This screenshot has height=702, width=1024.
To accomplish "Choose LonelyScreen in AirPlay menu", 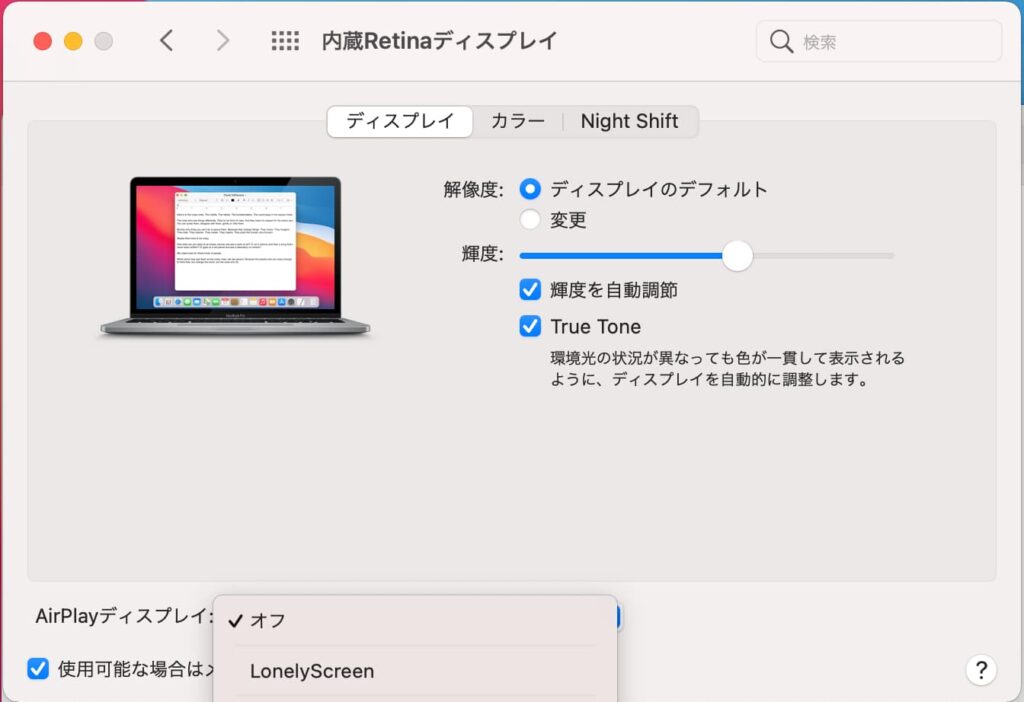I will click(415, 671).
